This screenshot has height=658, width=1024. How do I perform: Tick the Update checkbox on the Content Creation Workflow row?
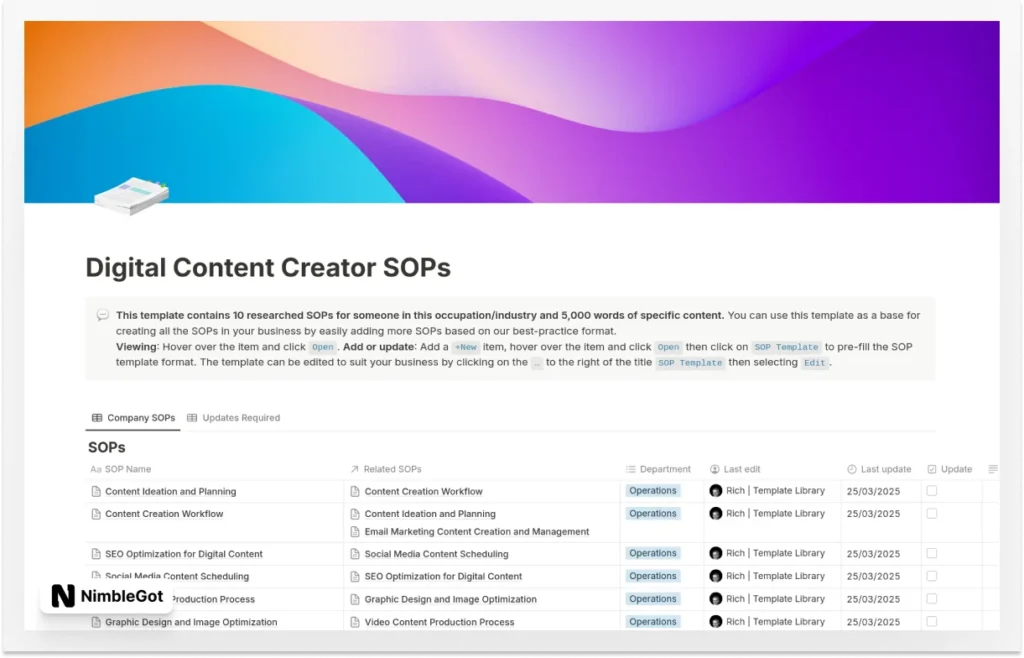point(931,513)
